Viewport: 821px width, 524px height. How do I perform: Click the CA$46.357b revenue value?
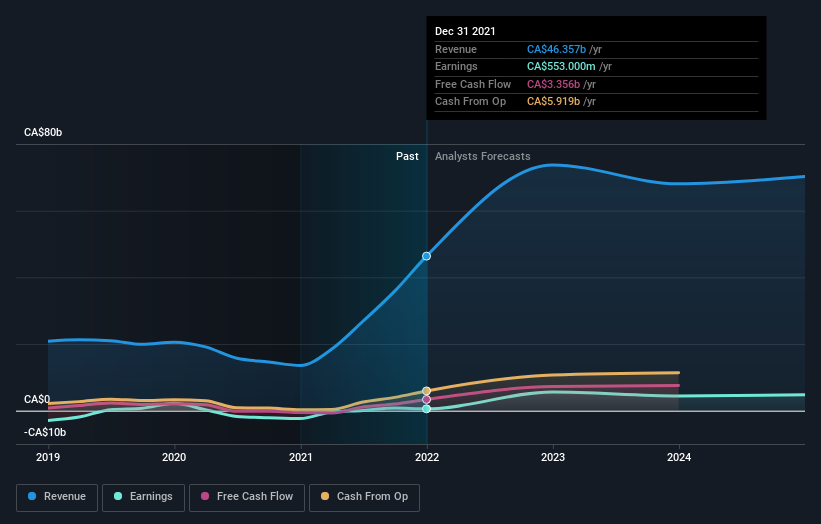click(x=556, y=49)
